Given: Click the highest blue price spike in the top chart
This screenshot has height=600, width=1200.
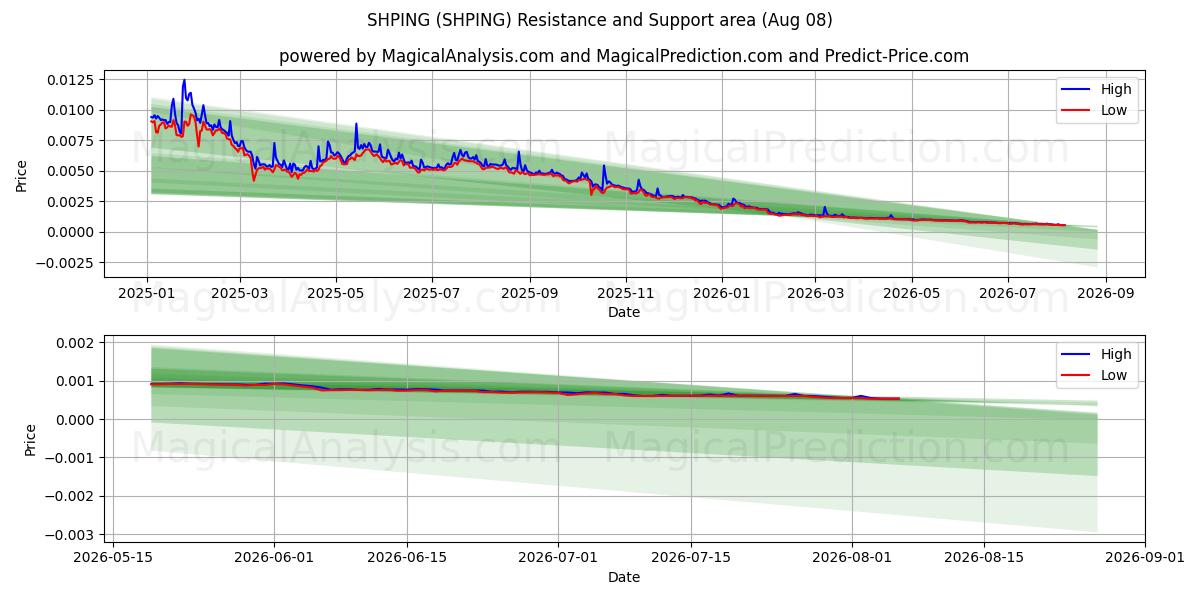Looking at the screenshot, I should click(184, 81).
